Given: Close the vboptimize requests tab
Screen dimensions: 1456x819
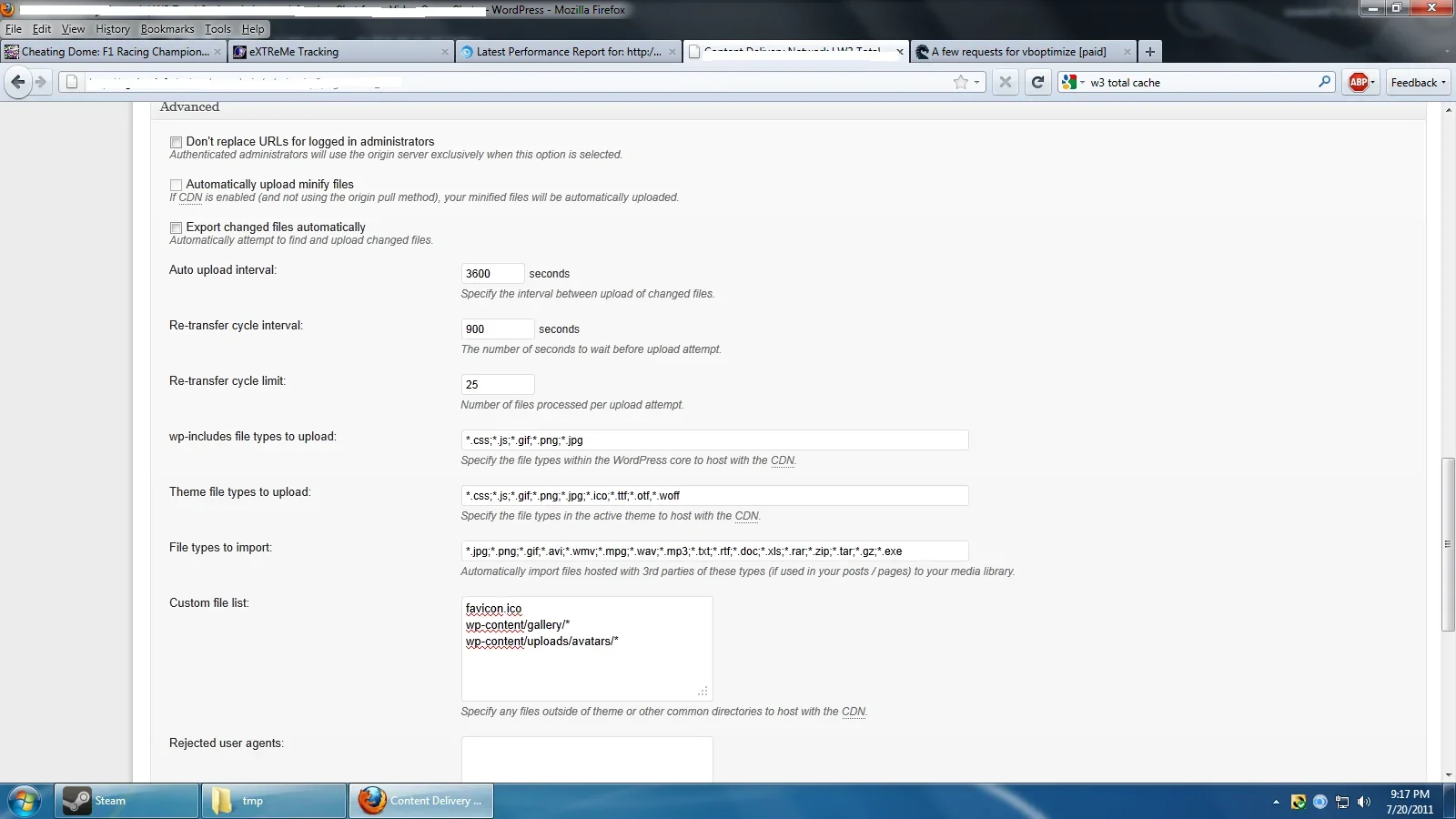Looking at the screenshot, I should point(1127,52).
